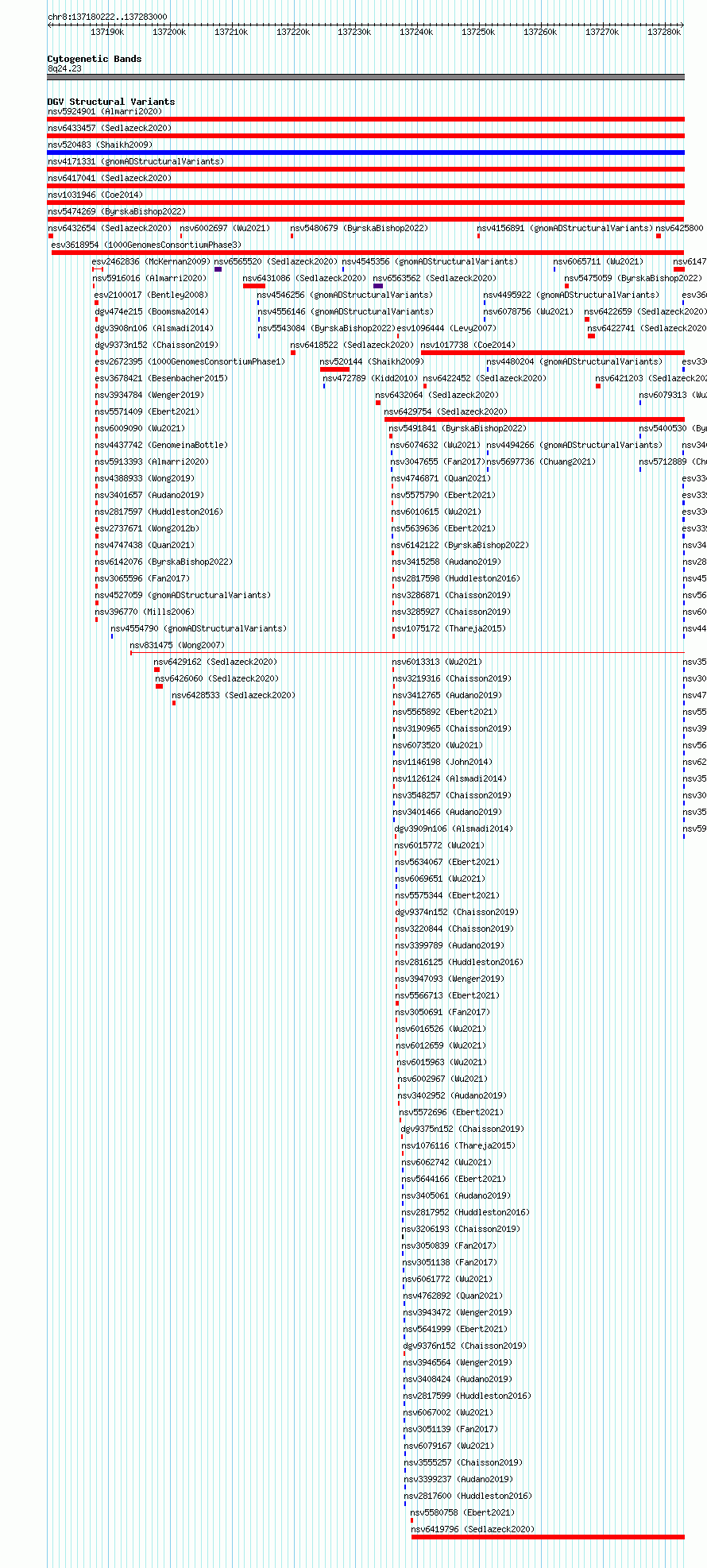Image resolution: width=707 pixels, height=1568 pixels.
Task: Click the 137240k ruler position marker
Action: point(416,32)
